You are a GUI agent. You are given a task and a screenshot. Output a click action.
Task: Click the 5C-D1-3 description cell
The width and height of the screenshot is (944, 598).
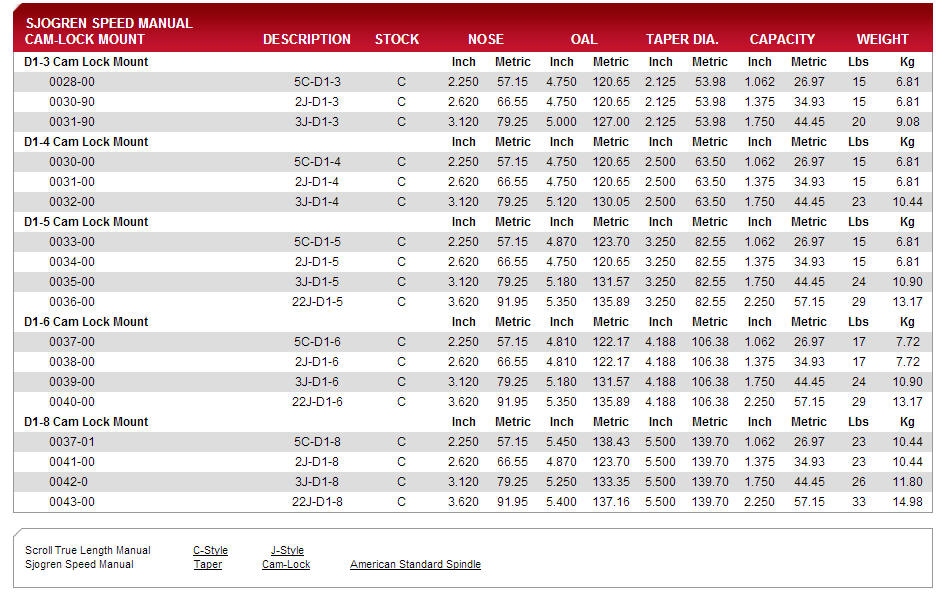click(x=317, y=82)
